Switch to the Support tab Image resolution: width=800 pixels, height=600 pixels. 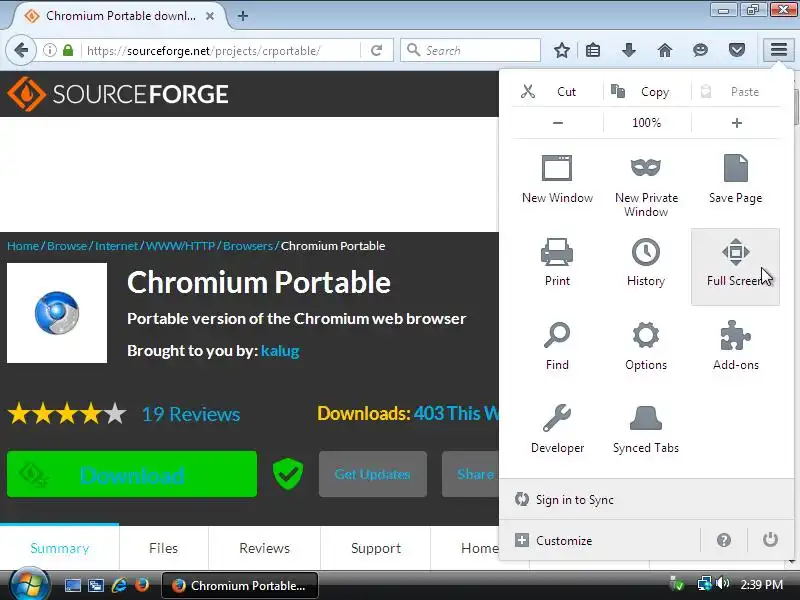[376, 548]
